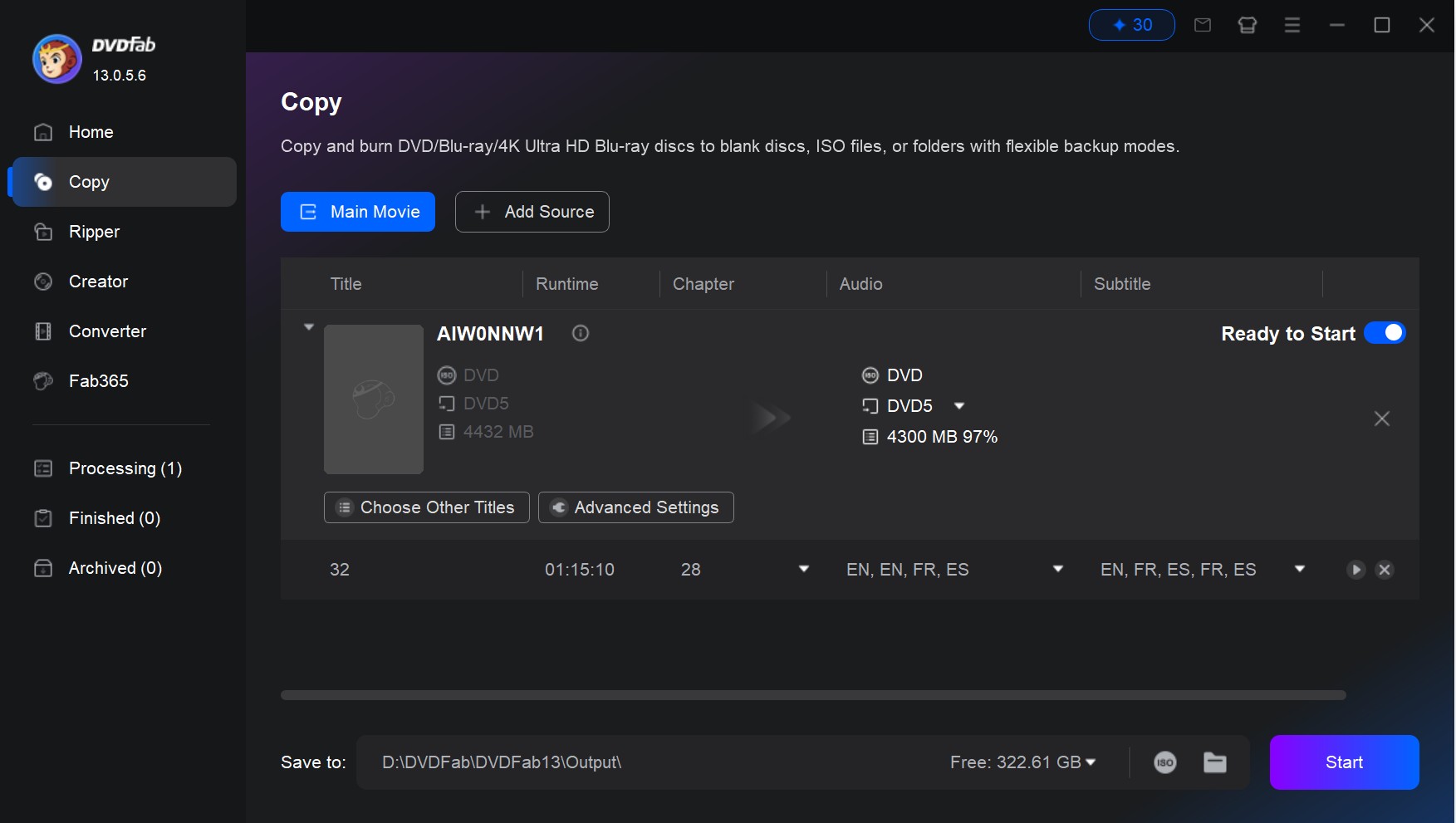Select the Ripper module in the sidebar
This screenshot has height=823, width=1456.
(94, 232)
